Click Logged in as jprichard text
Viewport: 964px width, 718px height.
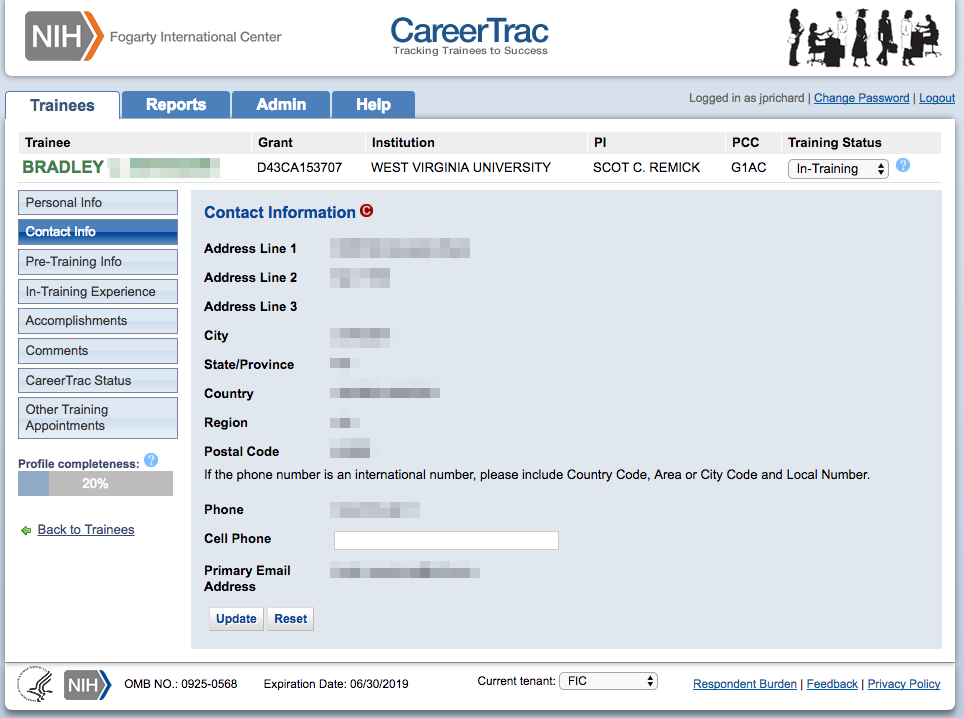coord(746,98)
